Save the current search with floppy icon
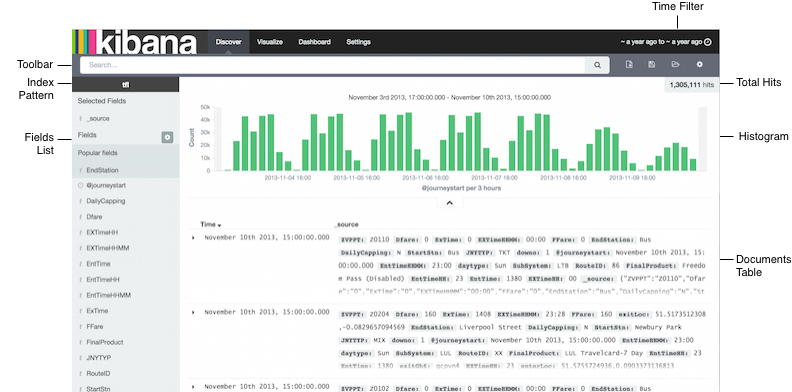The image size is (792, 392). (652, 65)
